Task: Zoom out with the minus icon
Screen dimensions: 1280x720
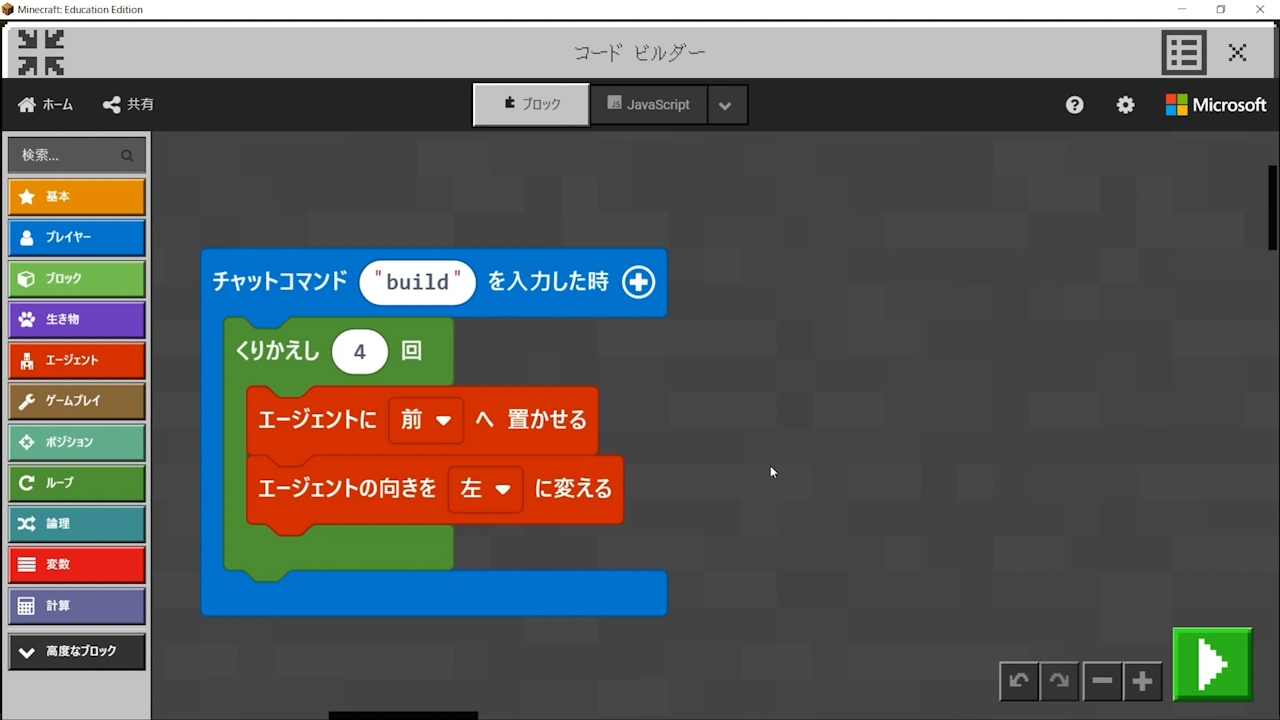Action: (1102, 681)
